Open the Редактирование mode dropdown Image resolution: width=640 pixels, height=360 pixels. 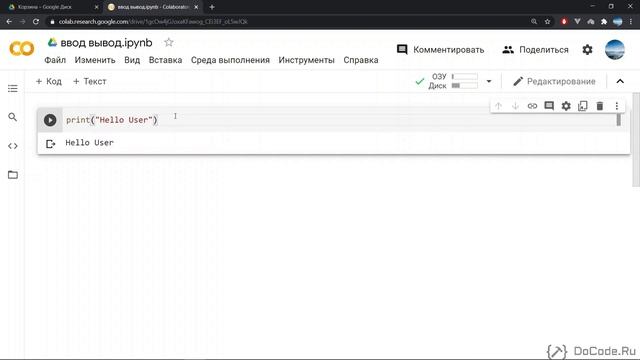554,82
